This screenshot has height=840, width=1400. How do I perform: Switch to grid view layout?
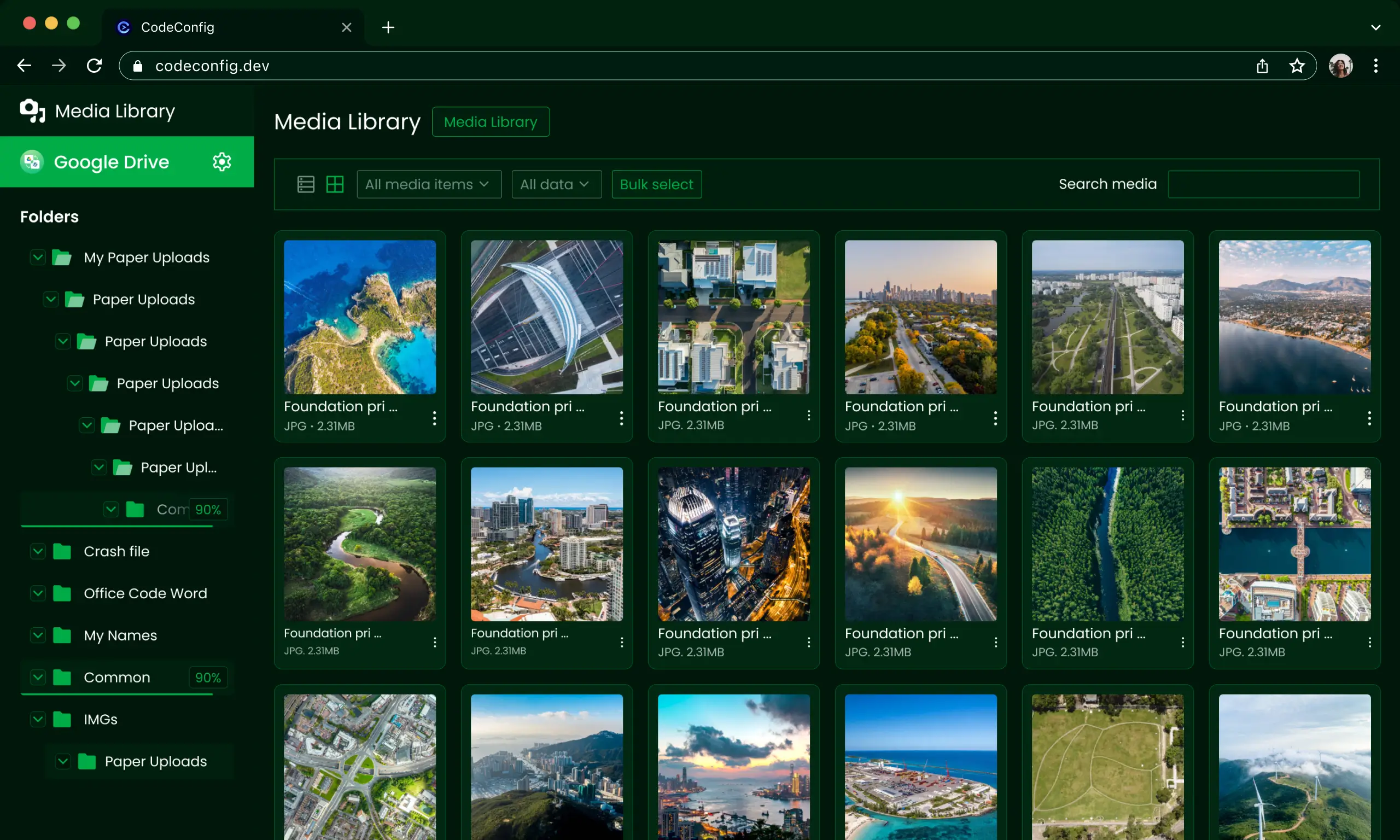(x=335, y=184)
